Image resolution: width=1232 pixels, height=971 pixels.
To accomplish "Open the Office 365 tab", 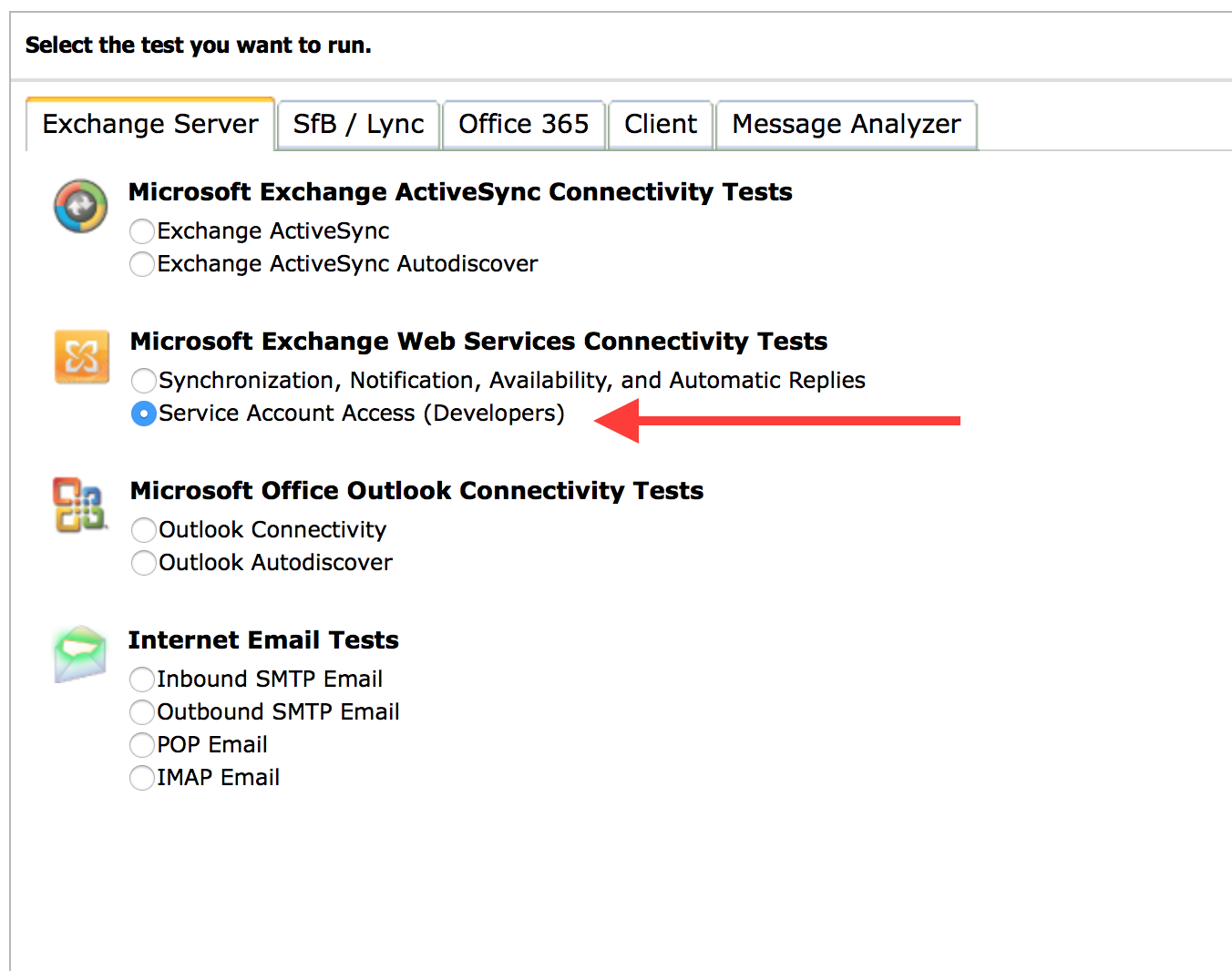I will click(x=524, y=124).
